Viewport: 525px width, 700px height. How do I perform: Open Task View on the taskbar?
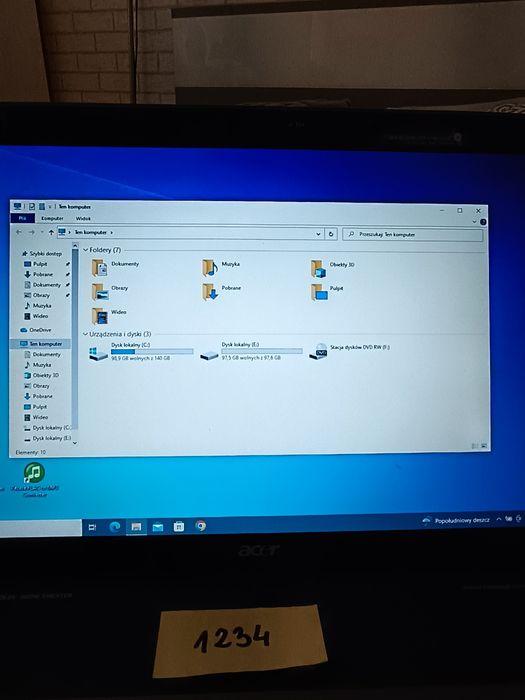tap(92, 527)
